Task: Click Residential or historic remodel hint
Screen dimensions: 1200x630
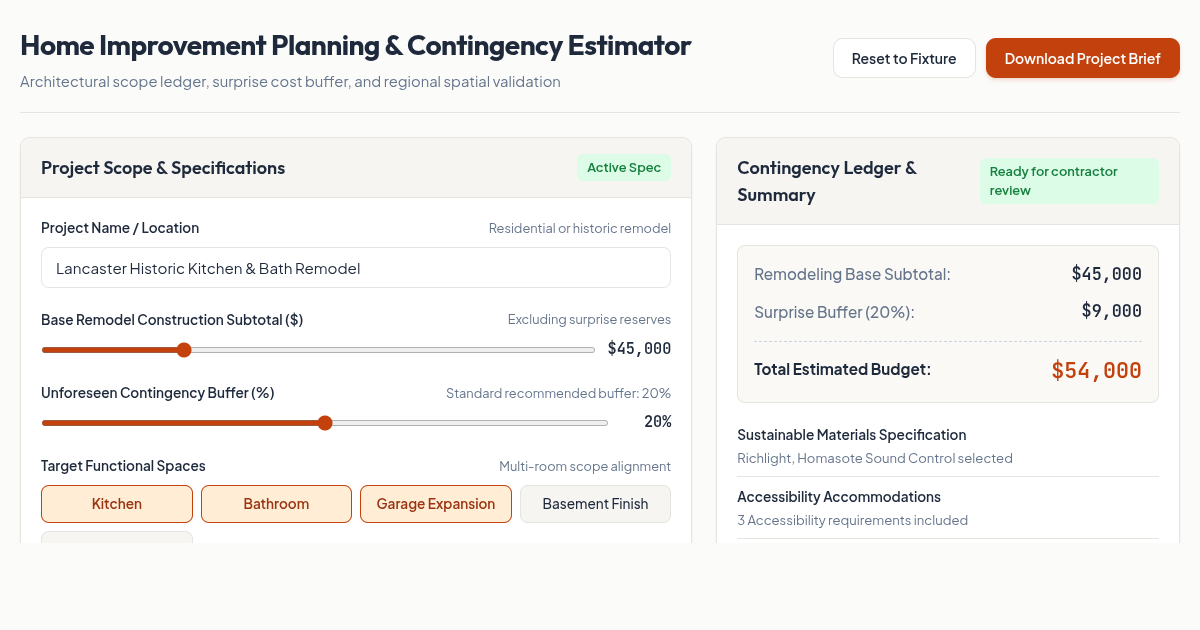Action: [x=580, y=228]
